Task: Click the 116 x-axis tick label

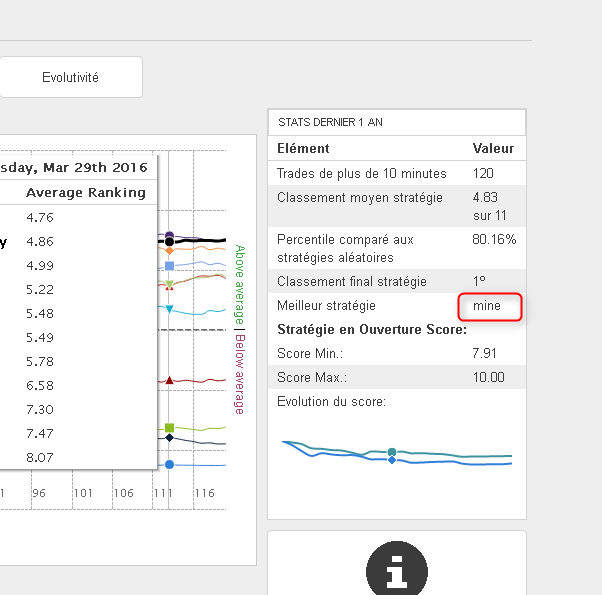Action: (x=205, y=493)
